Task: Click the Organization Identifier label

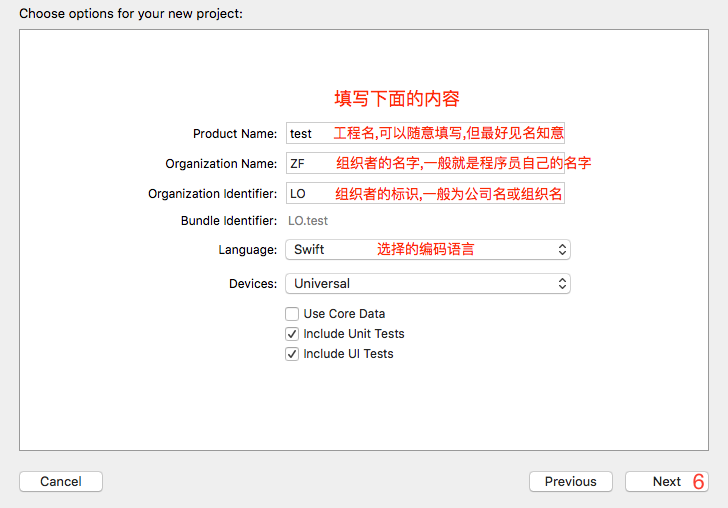Action: tap(213, 194)
